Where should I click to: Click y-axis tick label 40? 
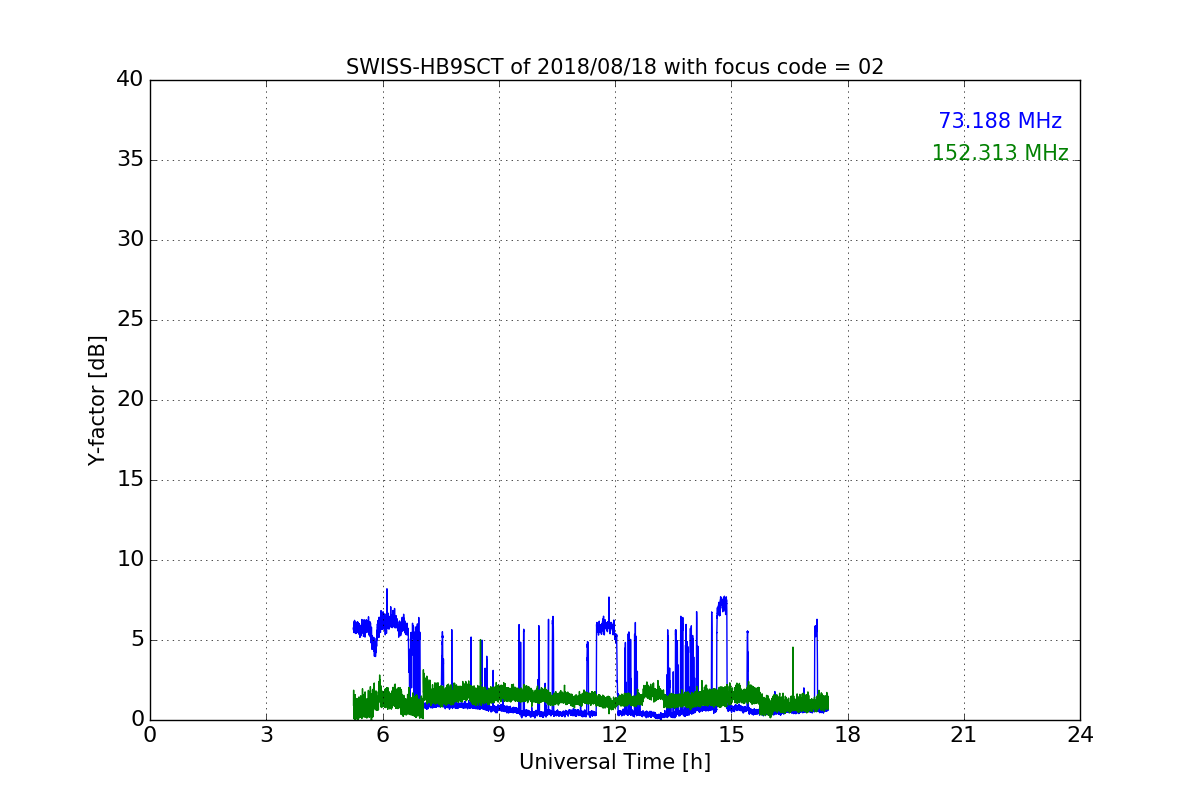[x=130, y=80]
